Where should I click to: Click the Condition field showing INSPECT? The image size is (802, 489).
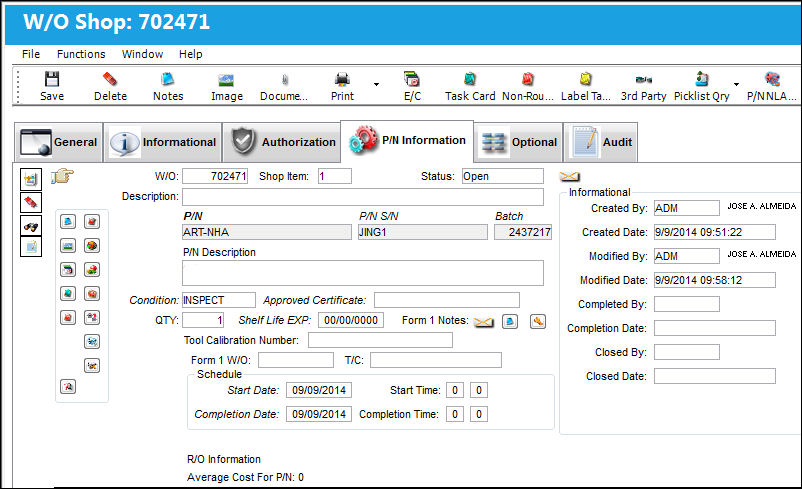pos(219,300)
